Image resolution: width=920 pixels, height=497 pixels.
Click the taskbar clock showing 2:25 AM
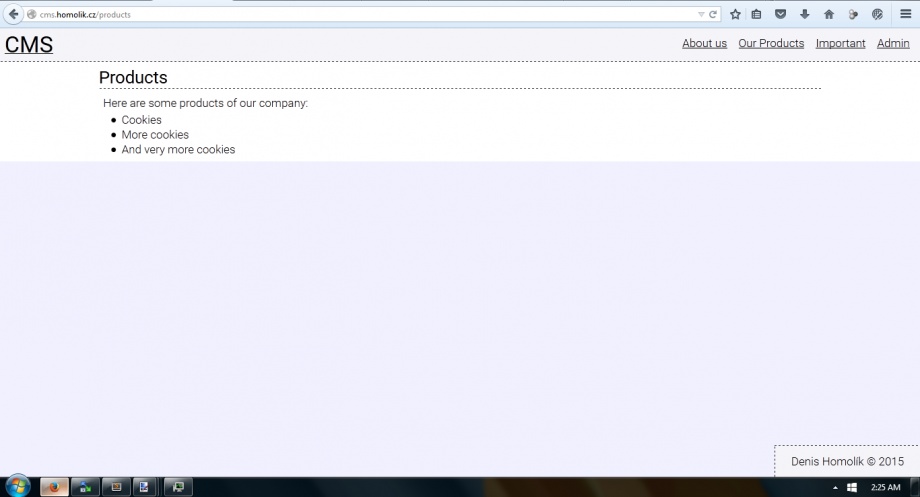885,488
